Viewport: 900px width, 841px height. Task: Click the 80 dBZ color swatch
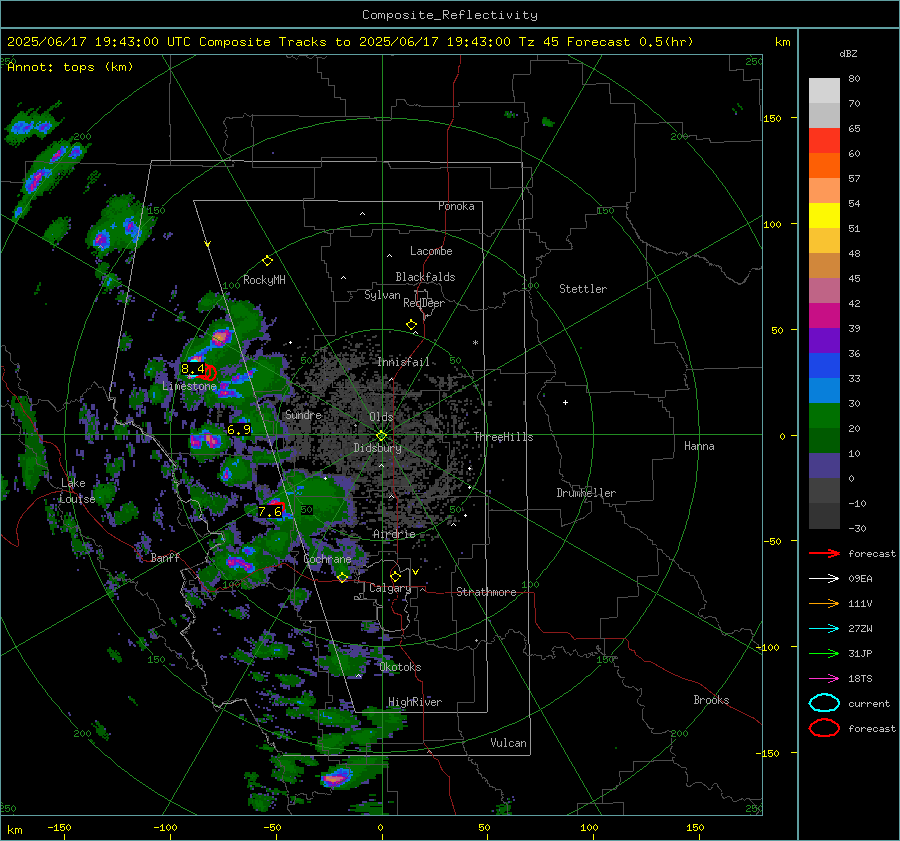824,90
